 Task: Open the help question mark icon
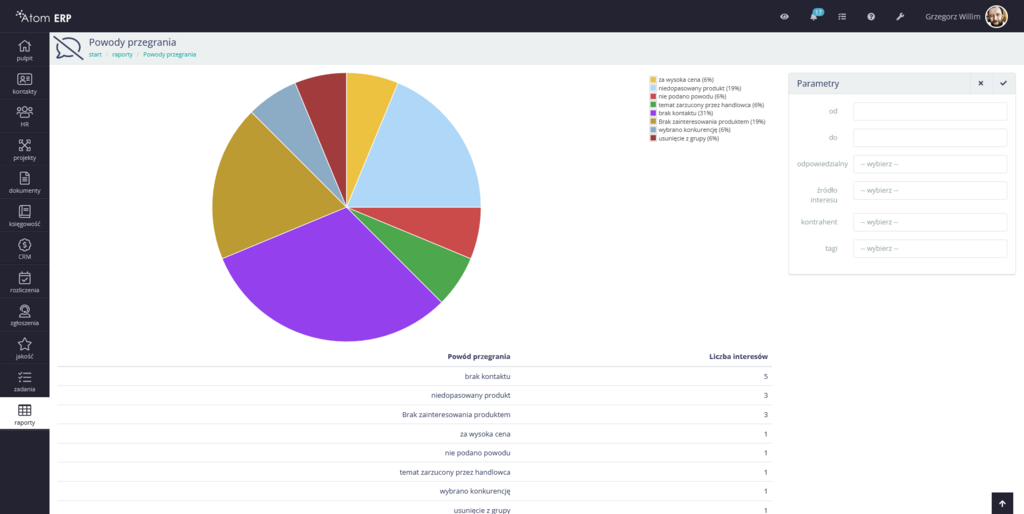click(871, 16)
